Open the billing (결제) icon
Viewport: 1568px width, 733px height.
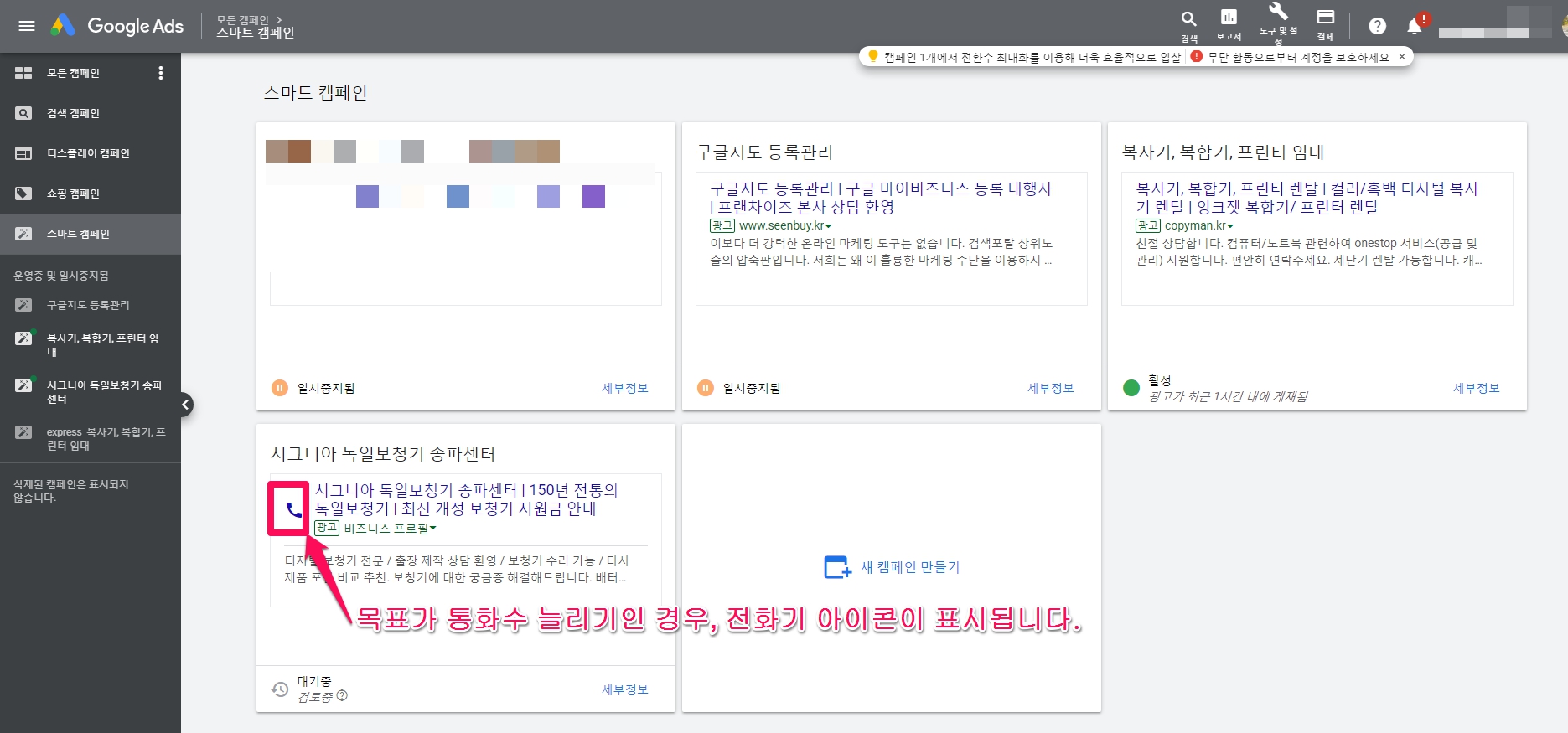(1325, 25)
